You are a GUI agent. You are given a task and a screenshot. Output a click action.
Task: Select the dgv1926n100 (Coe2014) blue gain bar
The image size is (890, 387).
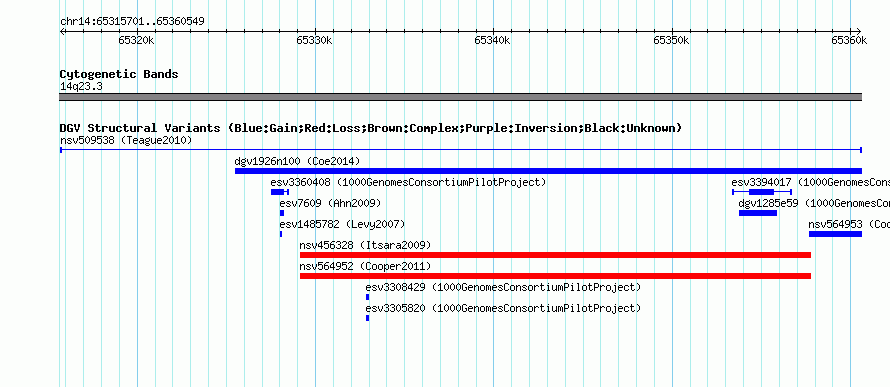pos(548,171)
